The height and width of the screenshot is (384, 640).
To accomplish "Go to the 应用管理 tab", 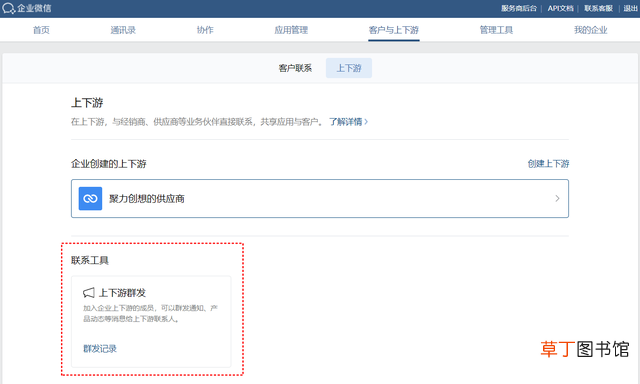I will (291, 30).
